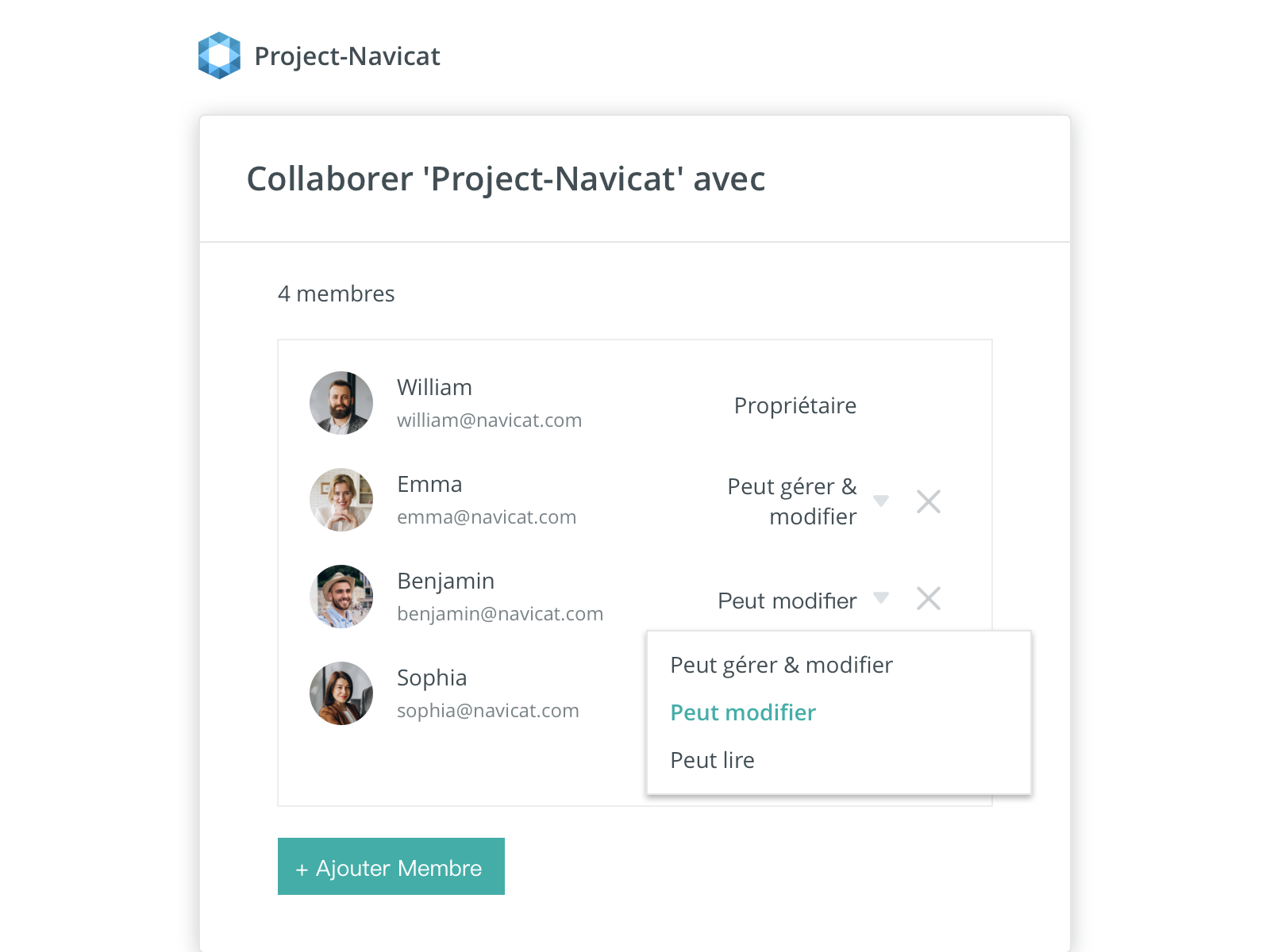
Task: Click the Project-Navicat hexagon logo
Action: pos(219,56)
